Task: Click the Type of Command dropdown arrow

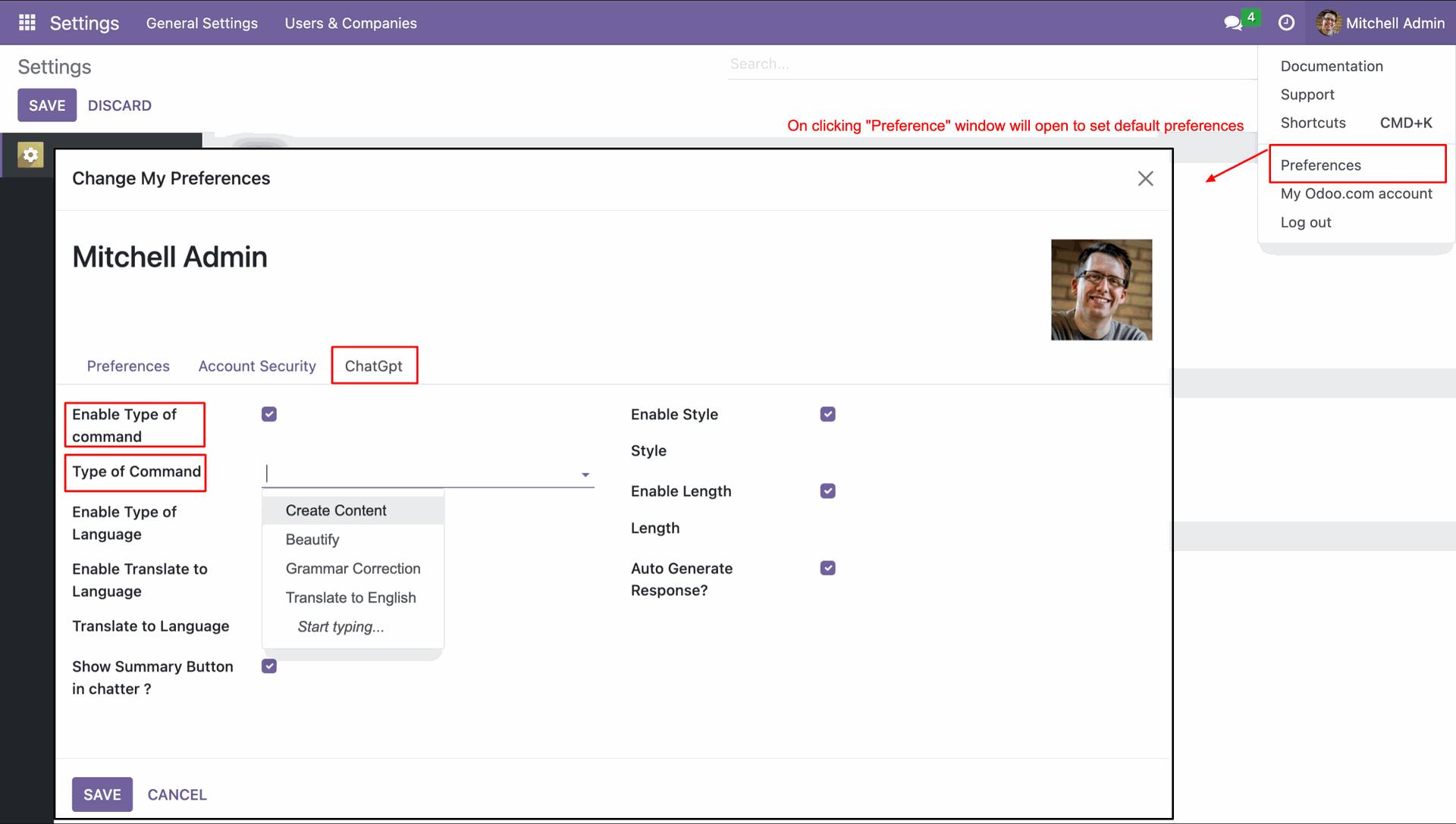Action: [x=585, y=475]
